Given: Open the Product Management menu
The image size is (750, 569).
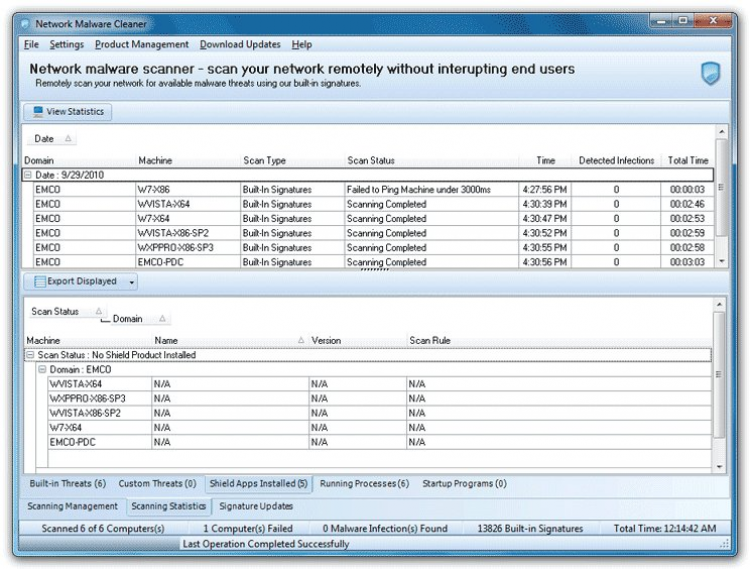Looking at the screenshot, I should [141, 45].
